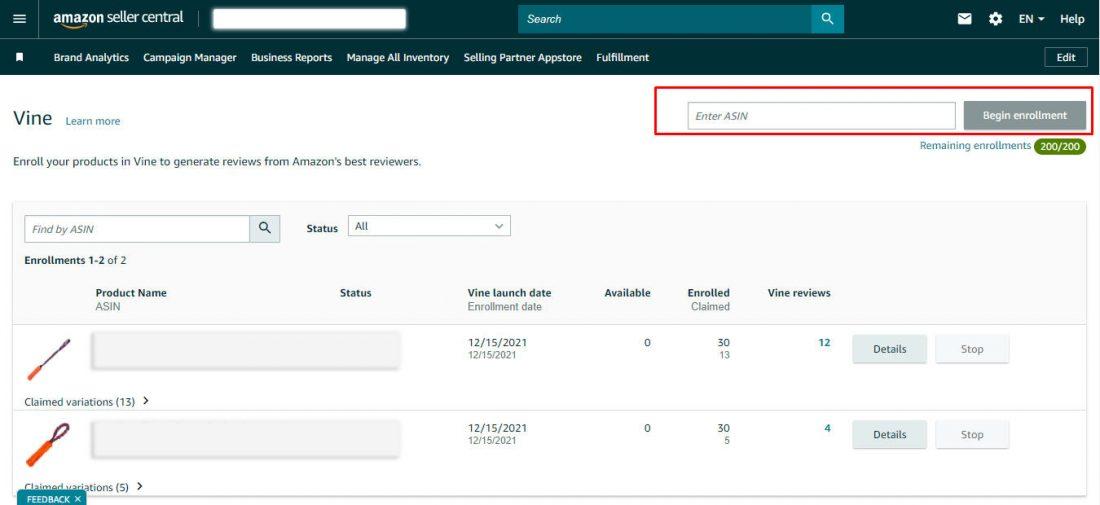This screenshot has width=1100, height=505.
Task: Click the second product thumbnail image
Action: [48, 446]
